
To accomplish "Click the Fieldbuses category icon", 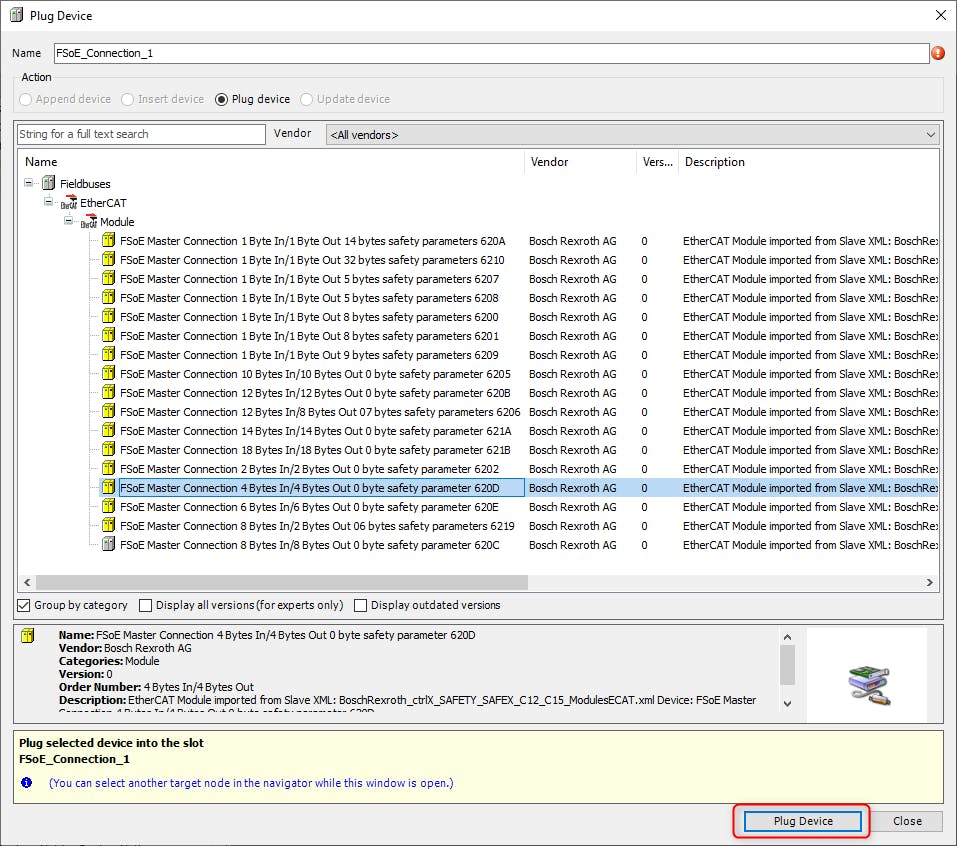I will pos(49,183).
